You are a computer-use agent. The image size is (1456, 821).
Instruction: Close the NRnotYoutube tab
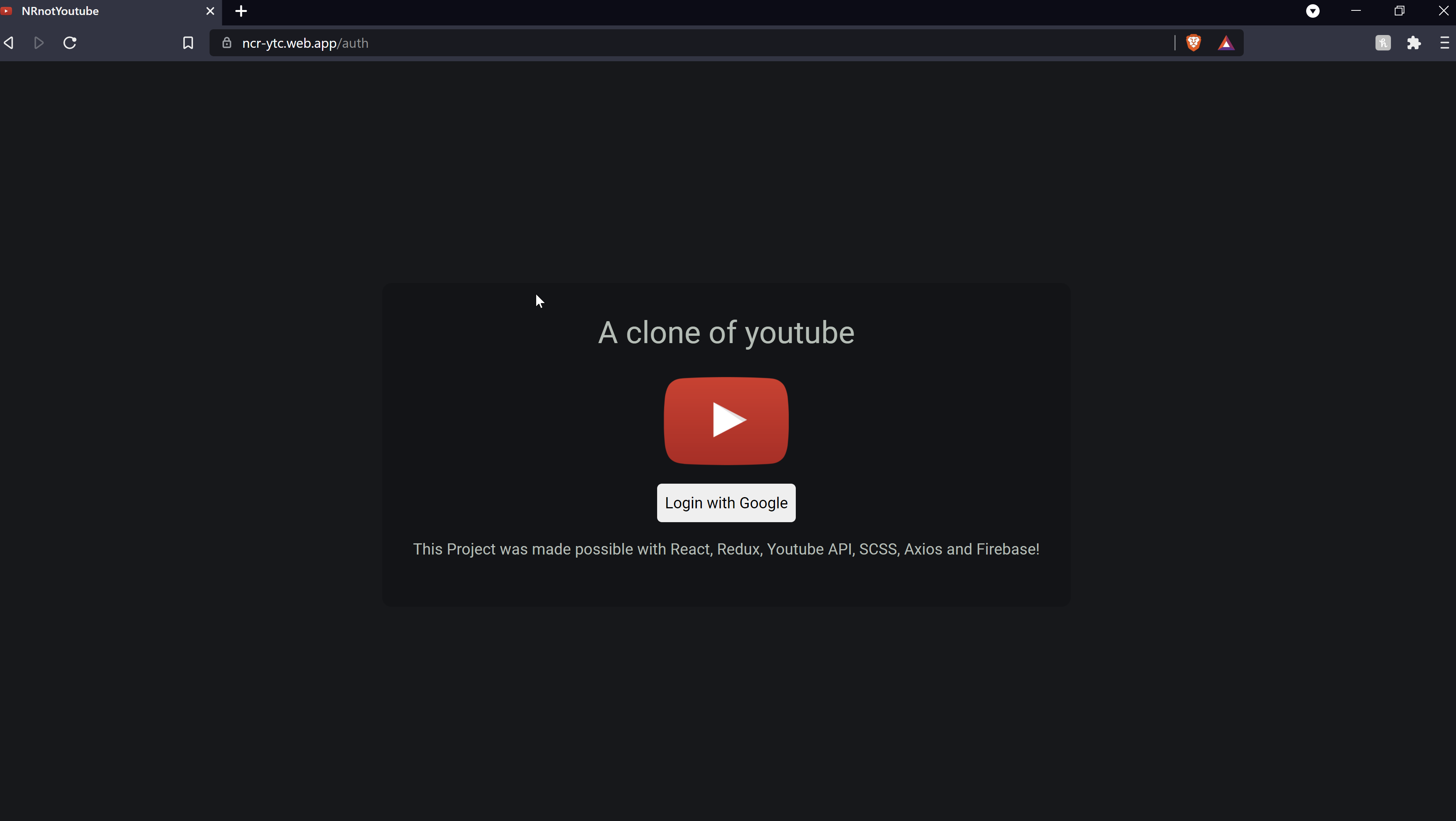(x=210, y=11)
